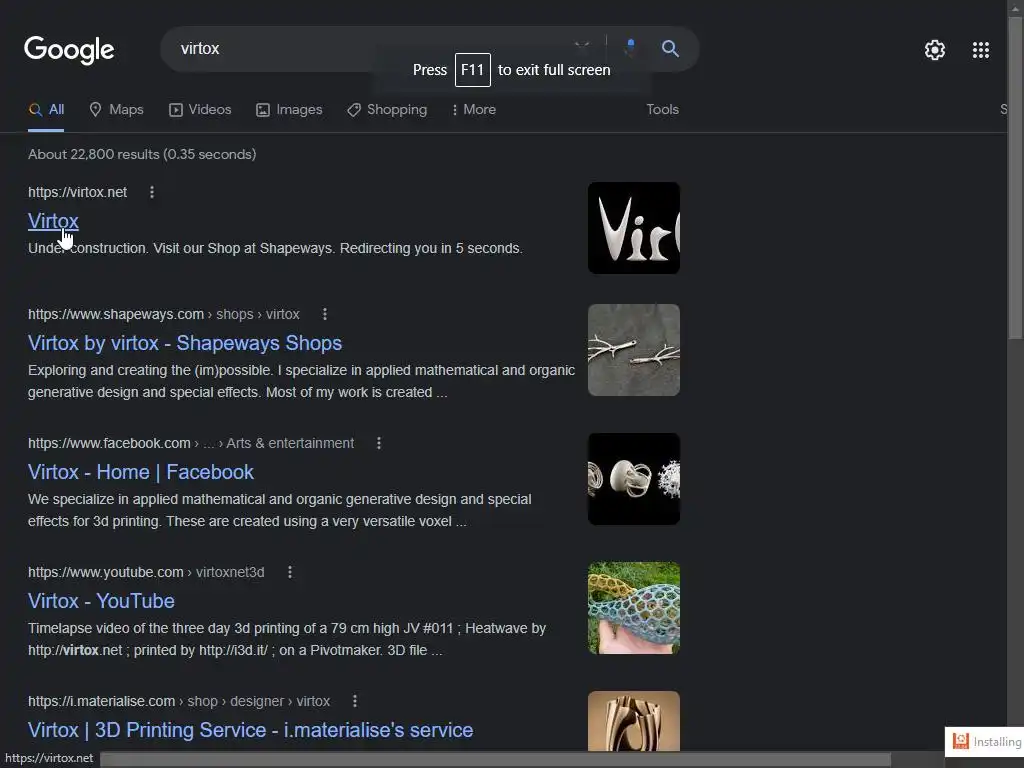Click the i.materialise.com shop designer breadcrumb
The height and width of the screenshot is (768, 1024).
coord(178,701)
